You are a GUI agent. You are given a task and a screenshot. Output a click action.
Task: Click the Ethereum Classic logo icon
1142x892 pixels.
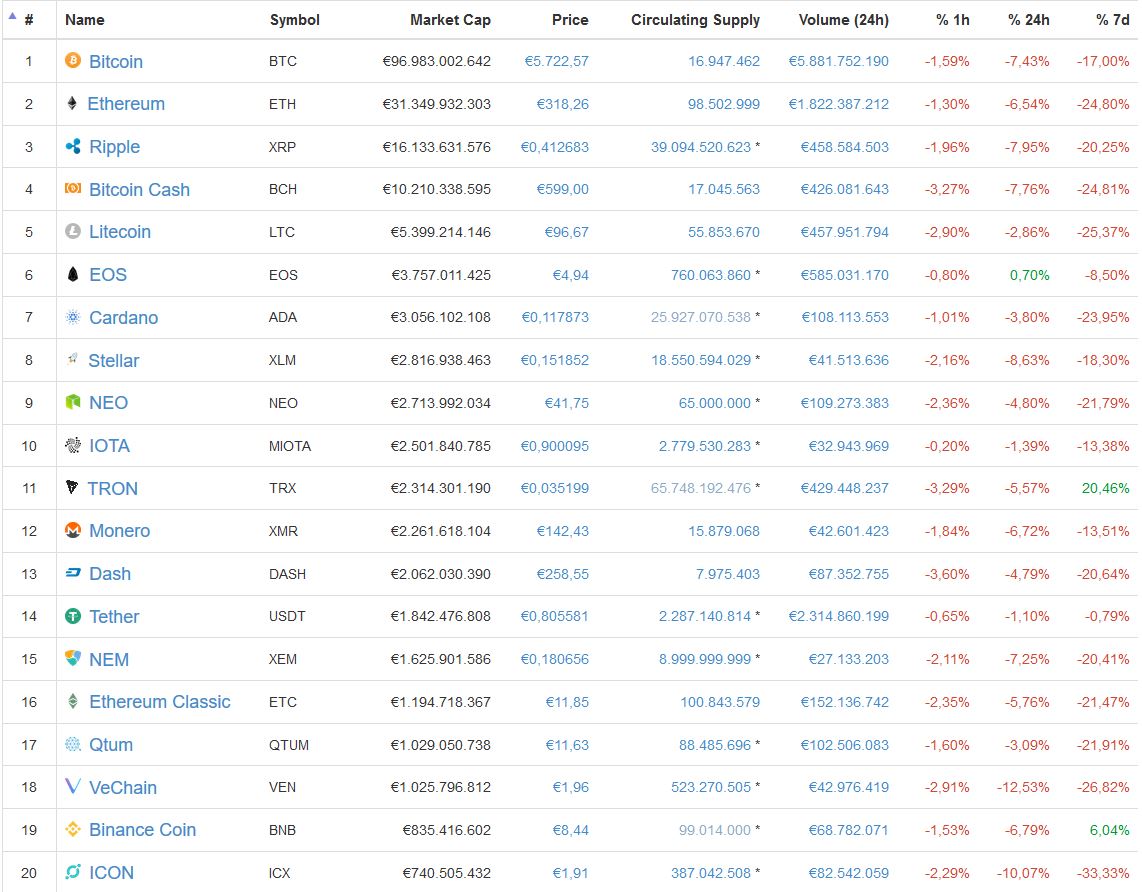[x=73, y=701]
